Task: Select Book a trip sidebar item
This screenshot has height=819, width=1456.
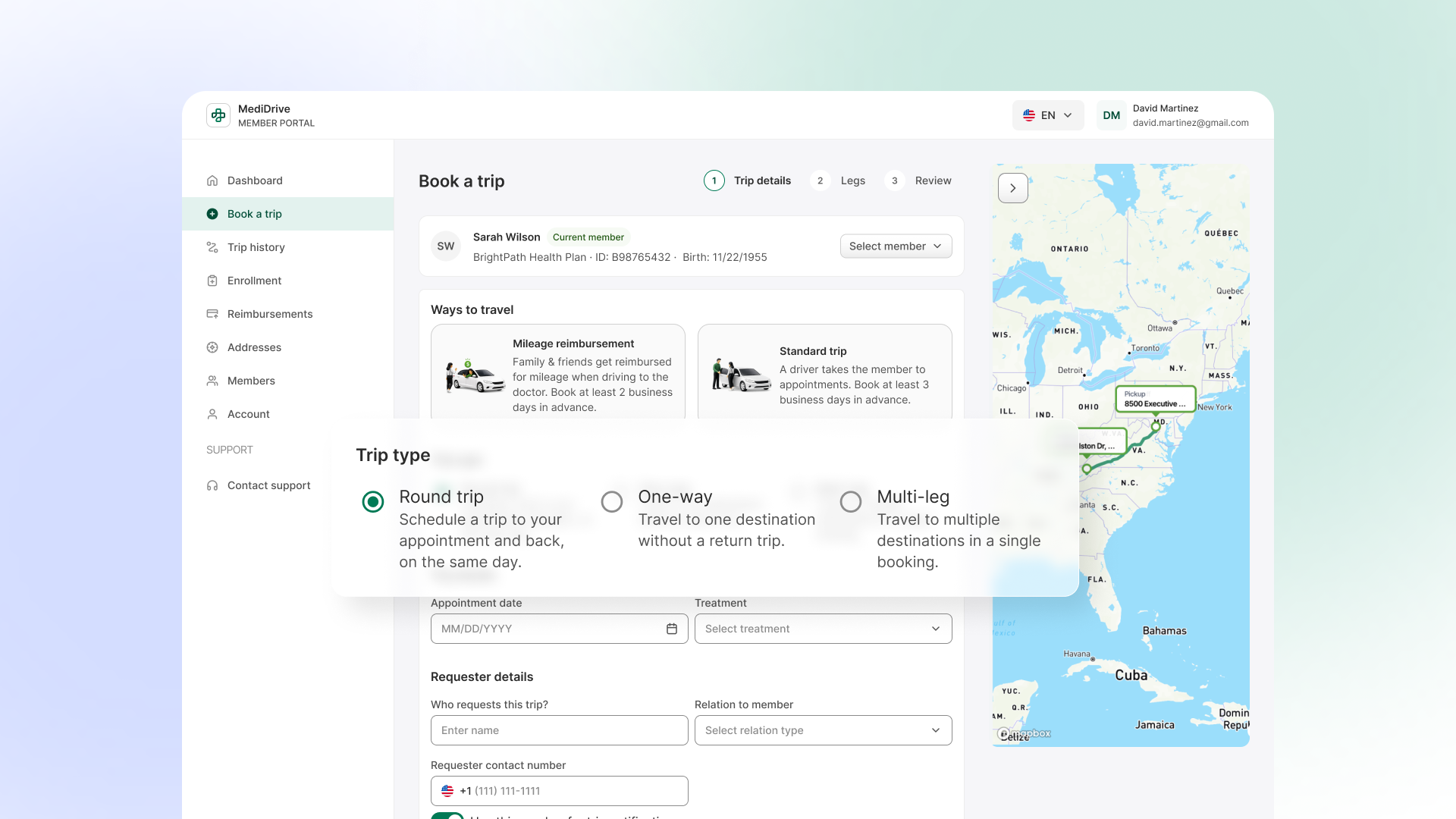Action: coord(288,214)
